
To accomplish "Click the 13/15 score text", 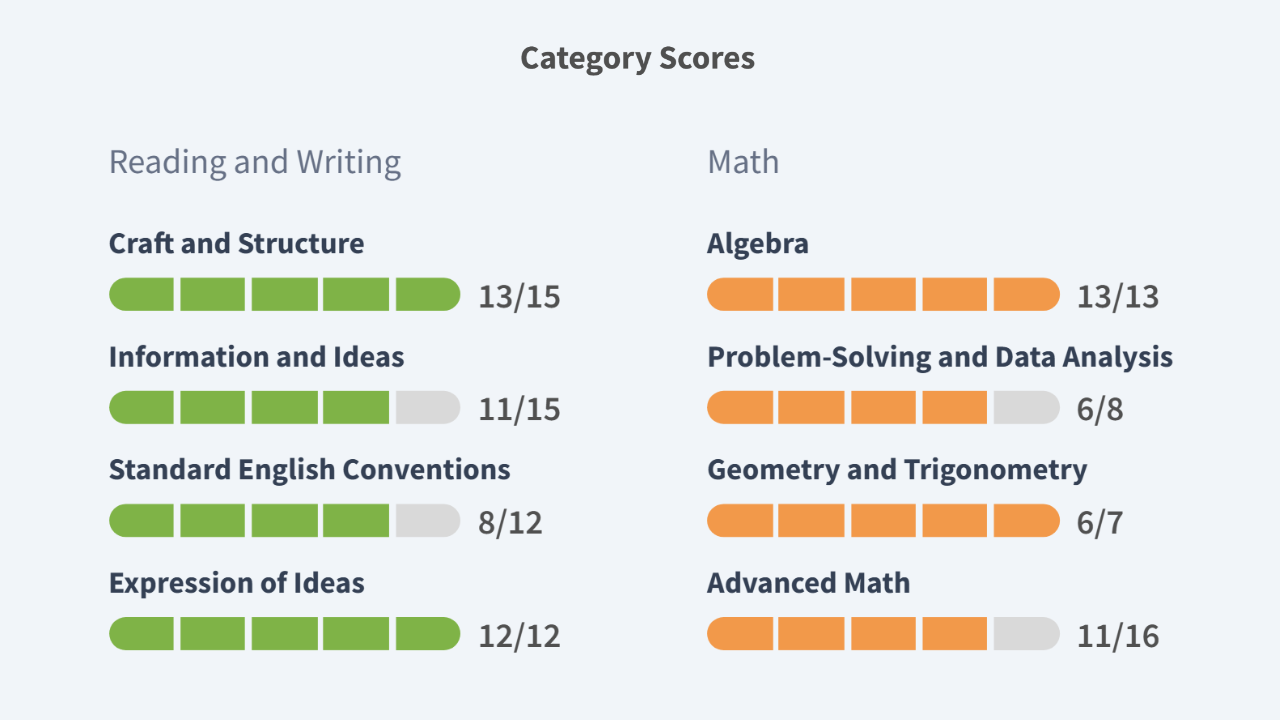I will (x=519, y=296).
